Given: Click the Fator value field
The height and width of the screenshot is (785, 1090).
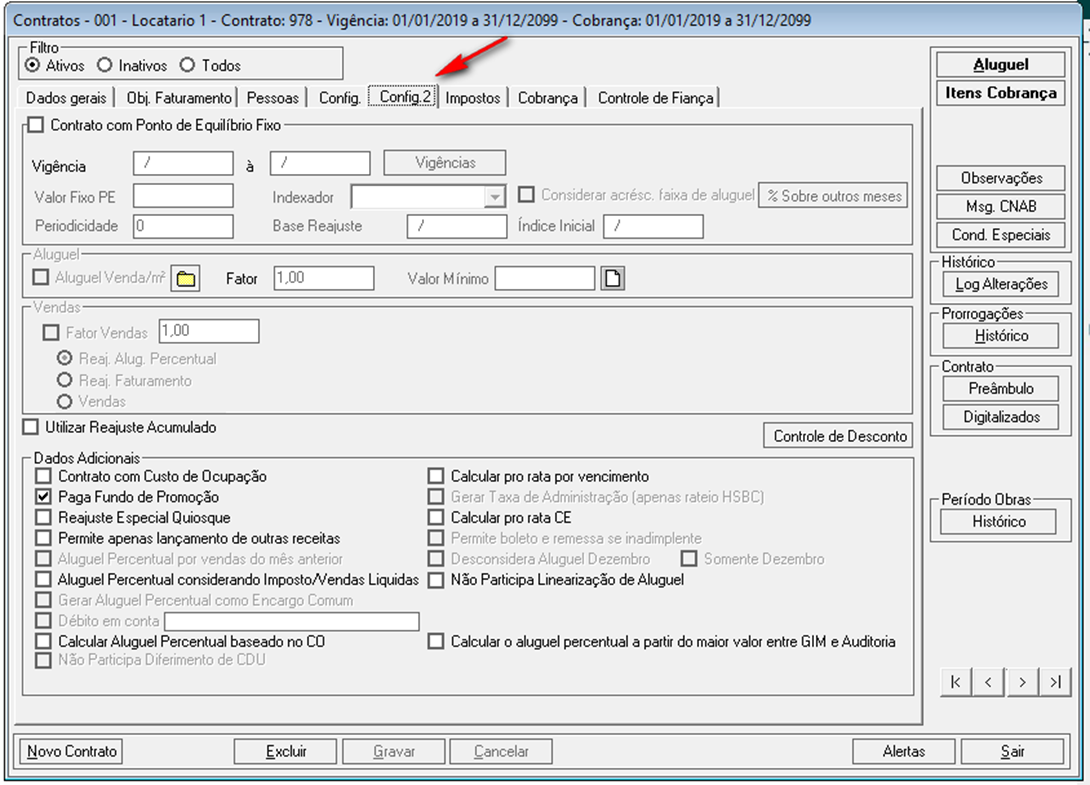Looking at the screenshot, I should [324, 278].
